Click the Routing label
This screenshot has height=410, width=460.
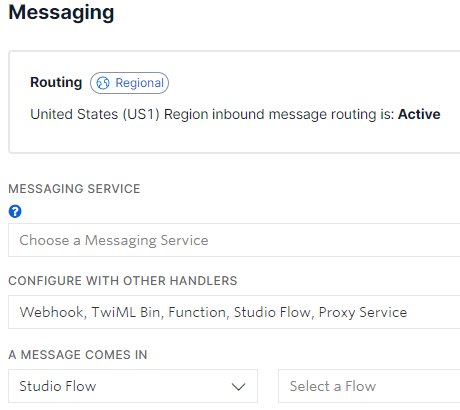[x=56, y=82]
